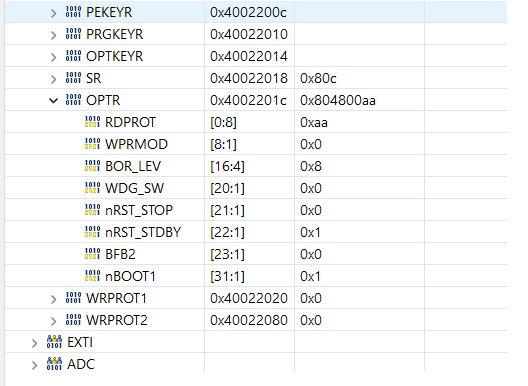The height and width of the screenshot is (386, 528).
Task: Select the WRPROT2 register name
Action: click(x=117, y=320)
